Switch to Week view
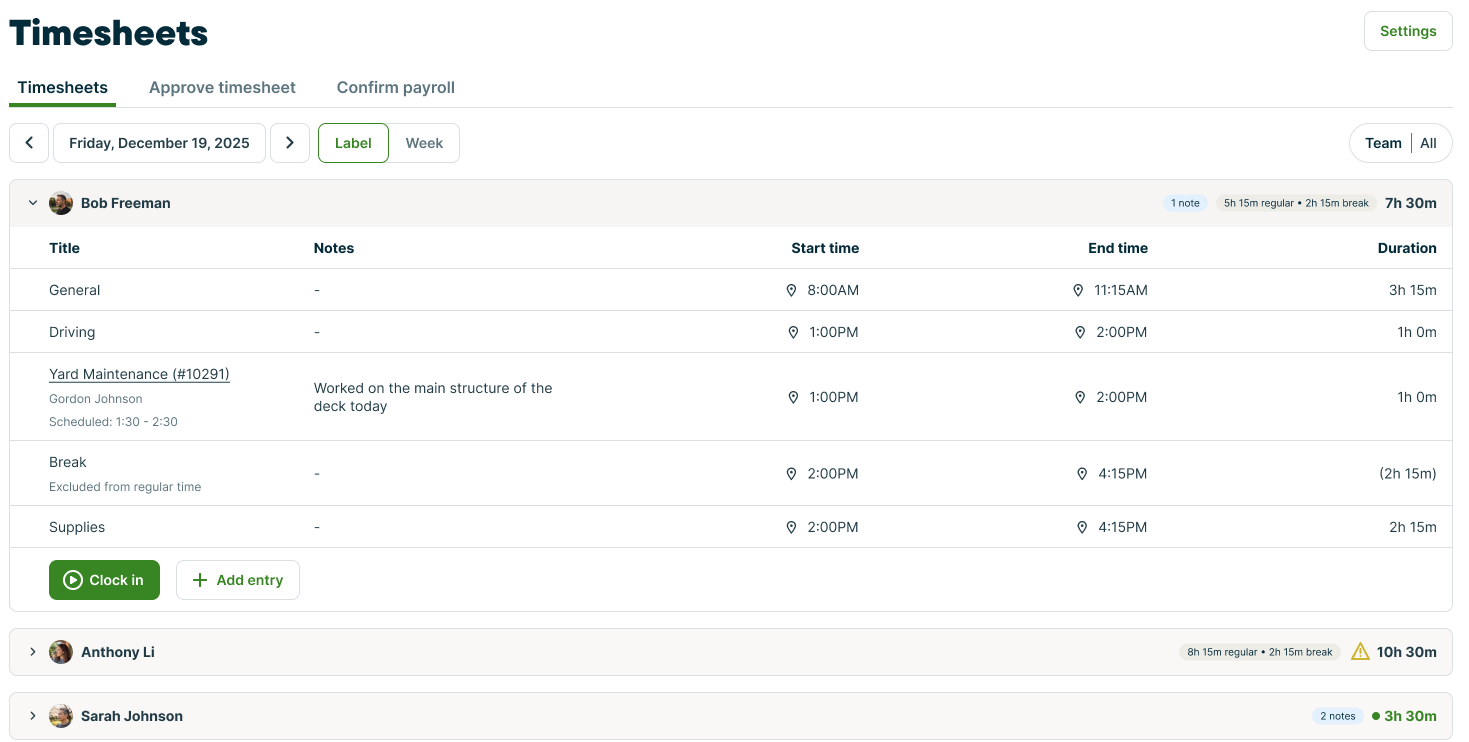Screen dimensions: 1469x742 pyautogui.click(x=424, y=143)
